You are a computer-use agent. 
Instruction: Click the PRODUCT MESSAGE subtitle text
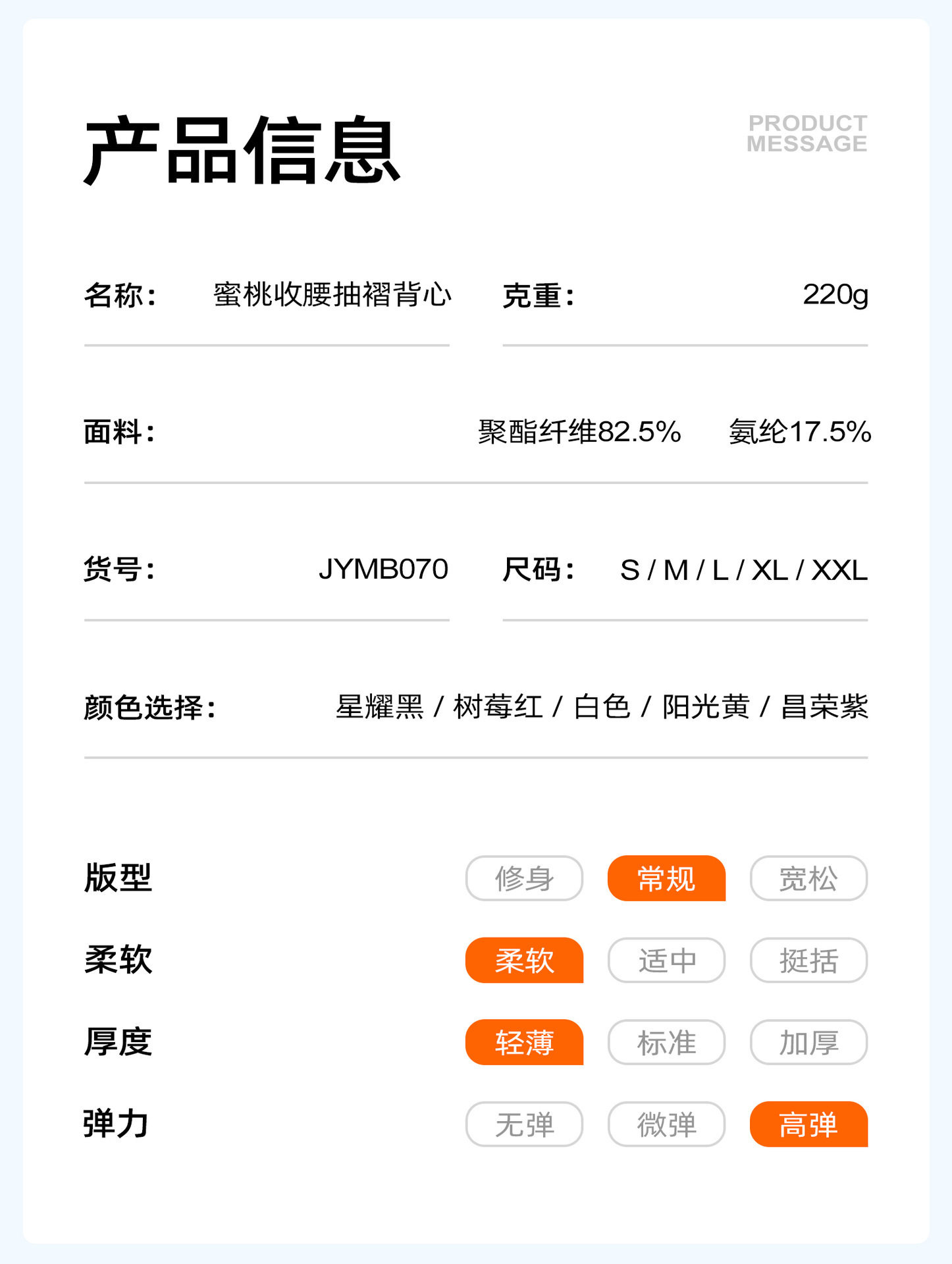point(807,134)
